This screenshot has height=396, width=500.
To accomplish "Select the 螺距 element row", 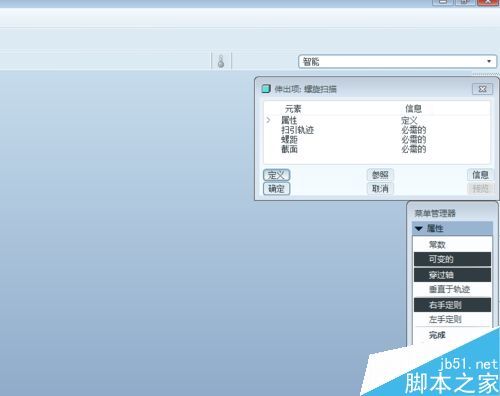I will pos(377,139).
